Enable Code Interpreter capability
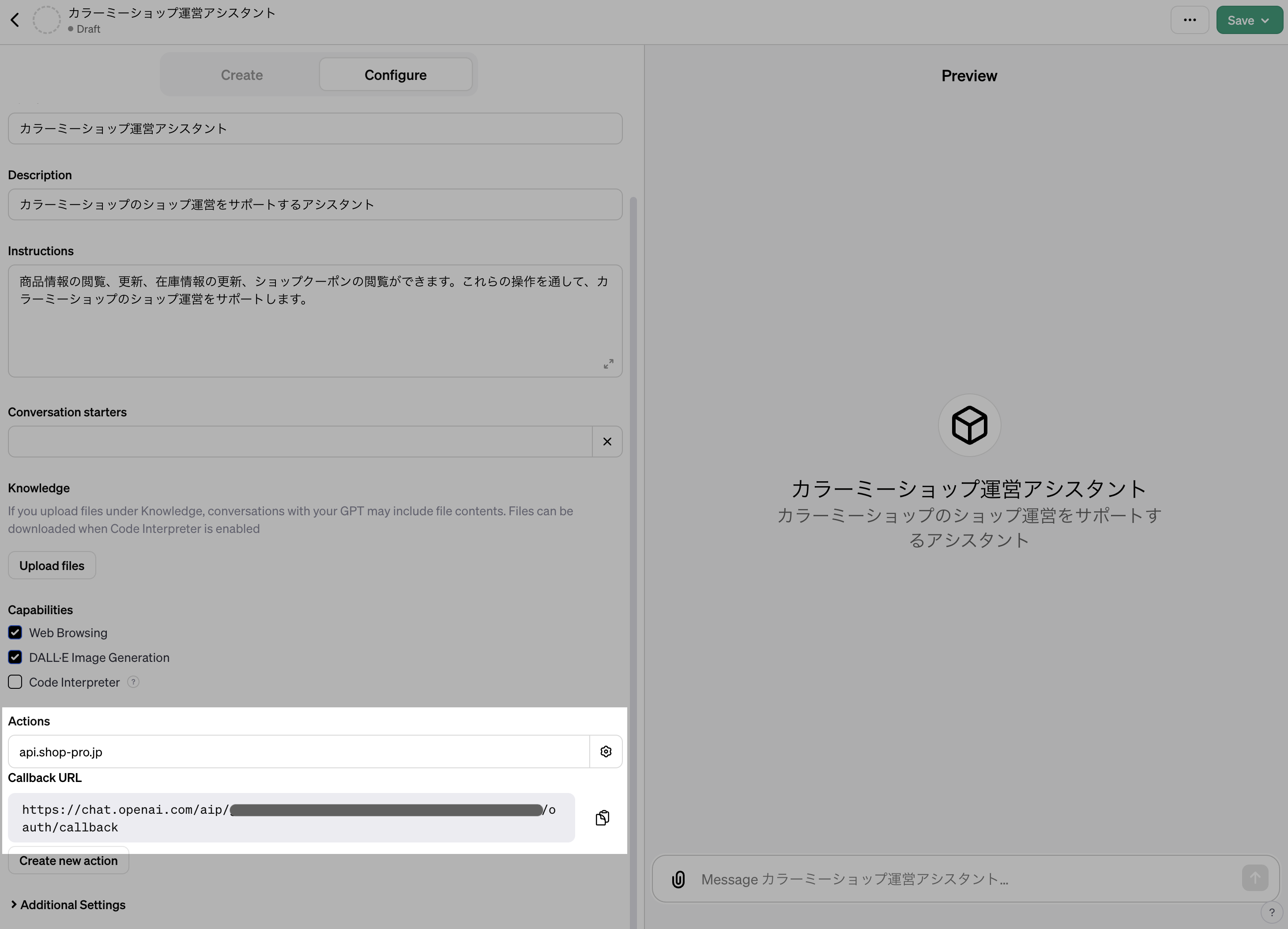The image size is (1288, 929). click(x=15, y=682)
